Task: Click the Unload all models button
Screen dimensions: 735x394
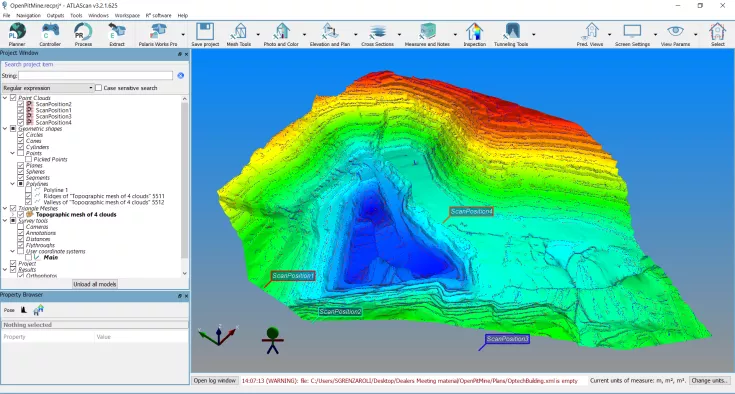Action: [95, 284]
